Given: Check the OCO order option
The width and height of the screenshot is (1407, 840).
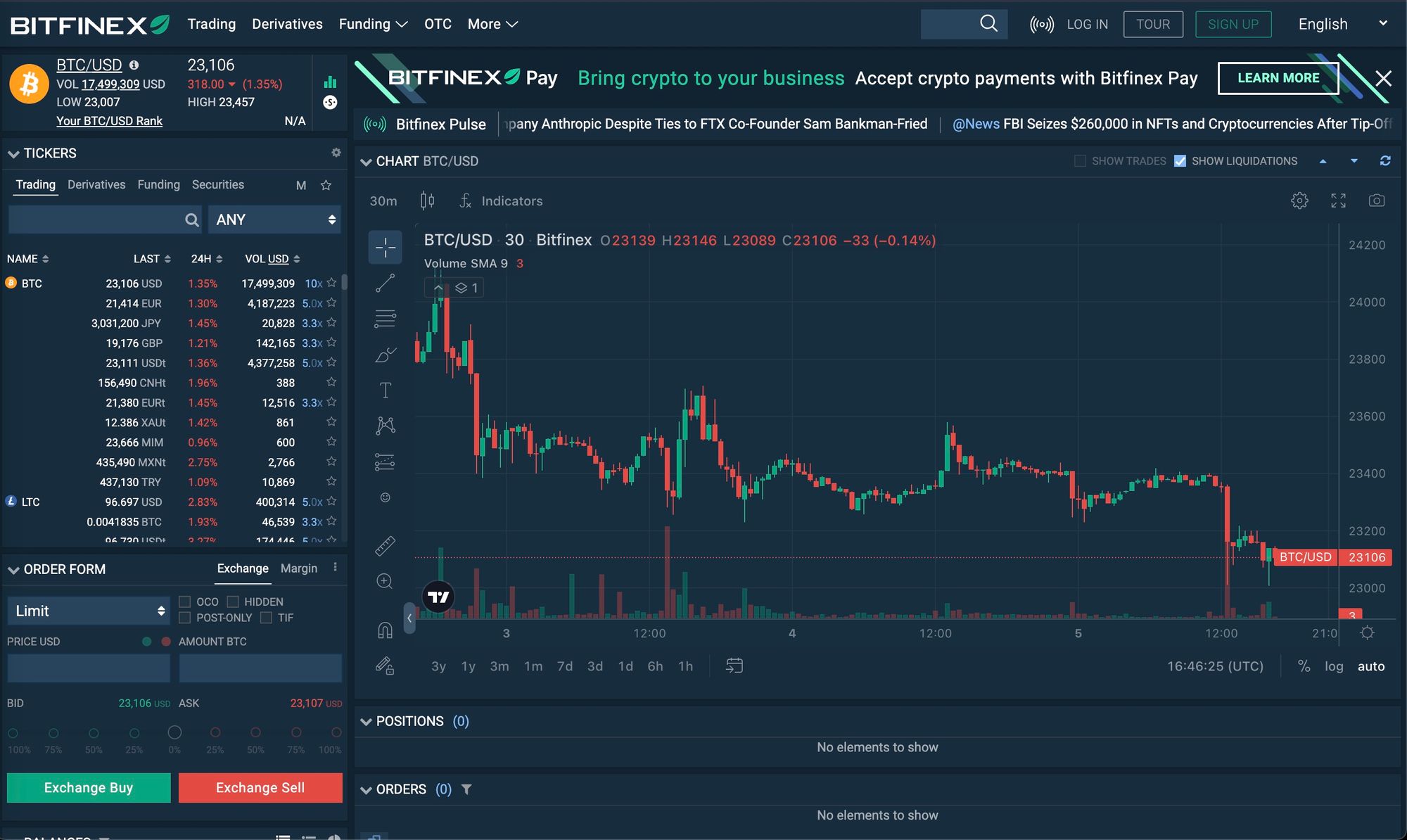Looking at the screenshot, I should pyautogui.click(x=185, y=602).
